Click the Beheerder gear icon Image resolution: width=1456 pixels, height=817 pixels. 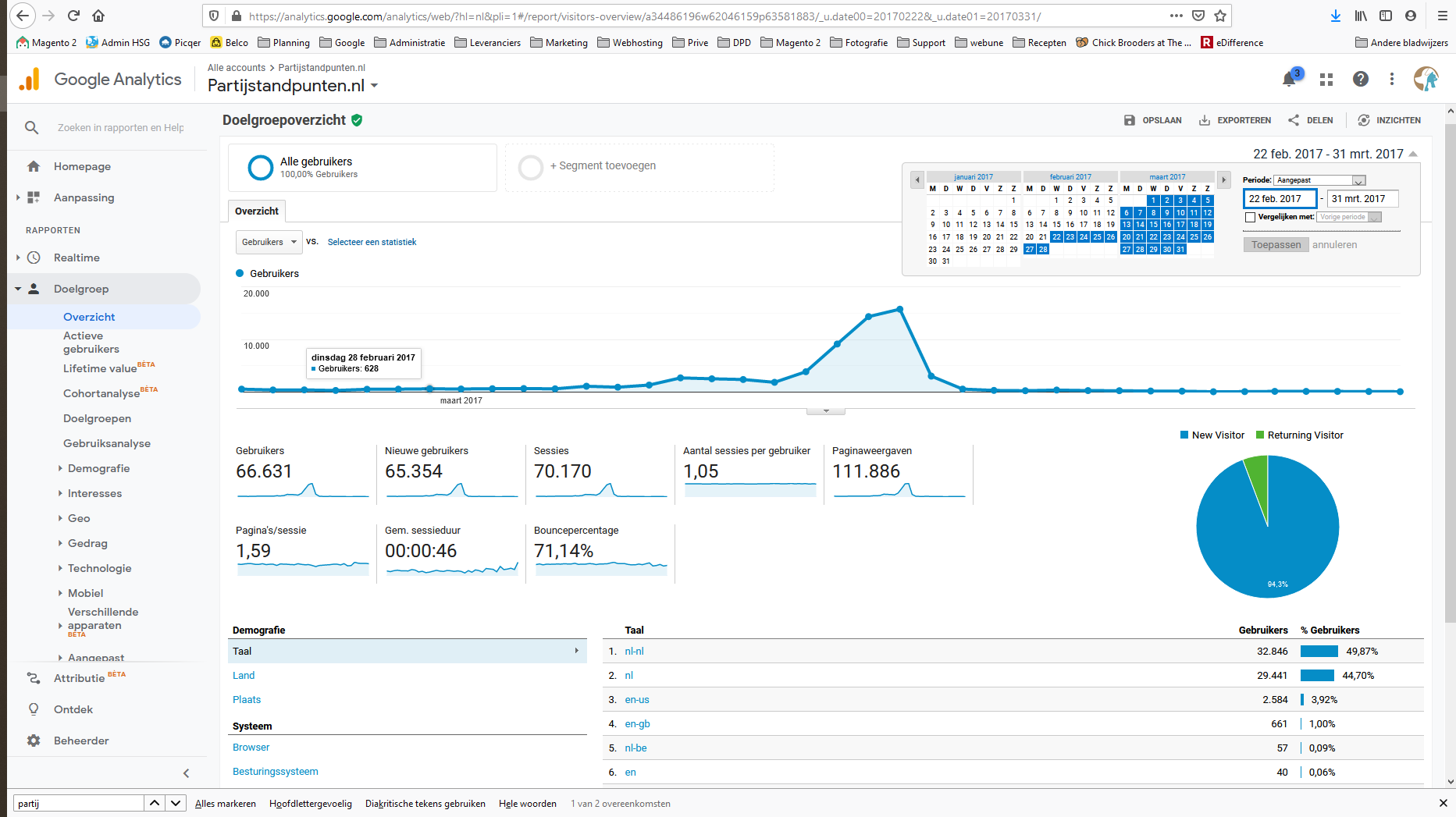[34, 741]
